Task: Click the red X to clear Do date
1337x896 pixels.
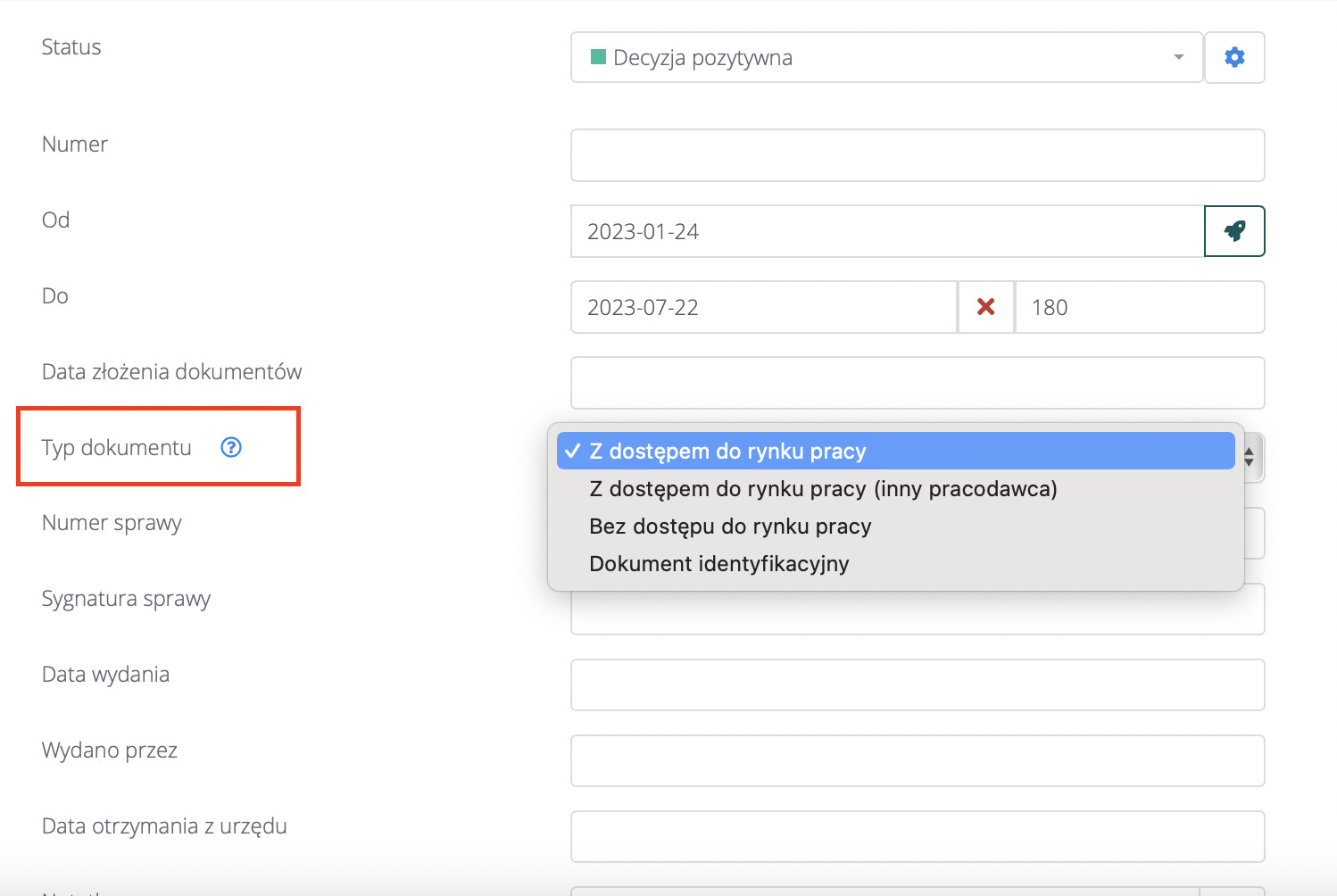Action: [985, 307]
